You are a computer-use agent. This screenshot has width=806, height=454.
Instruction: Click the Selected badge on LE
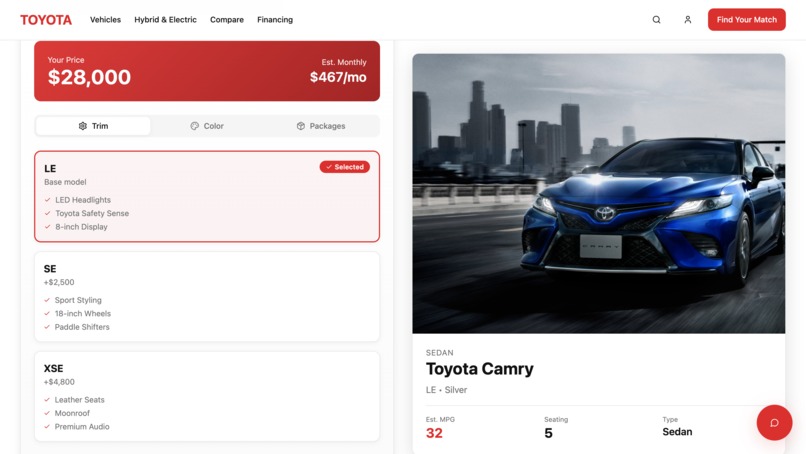(344, 167)
